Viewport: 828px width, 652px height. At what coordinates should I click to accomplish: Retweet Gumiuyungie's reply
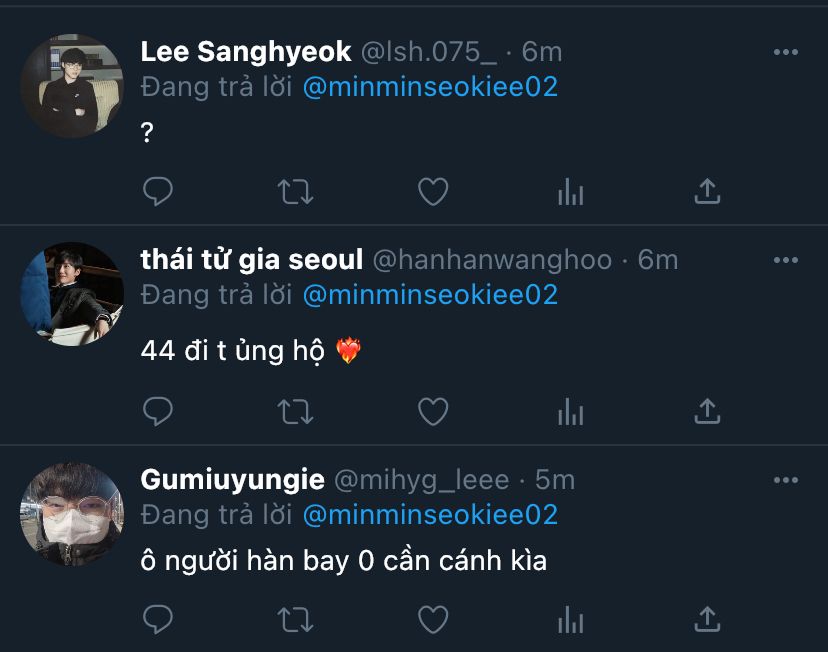point(295,620)
